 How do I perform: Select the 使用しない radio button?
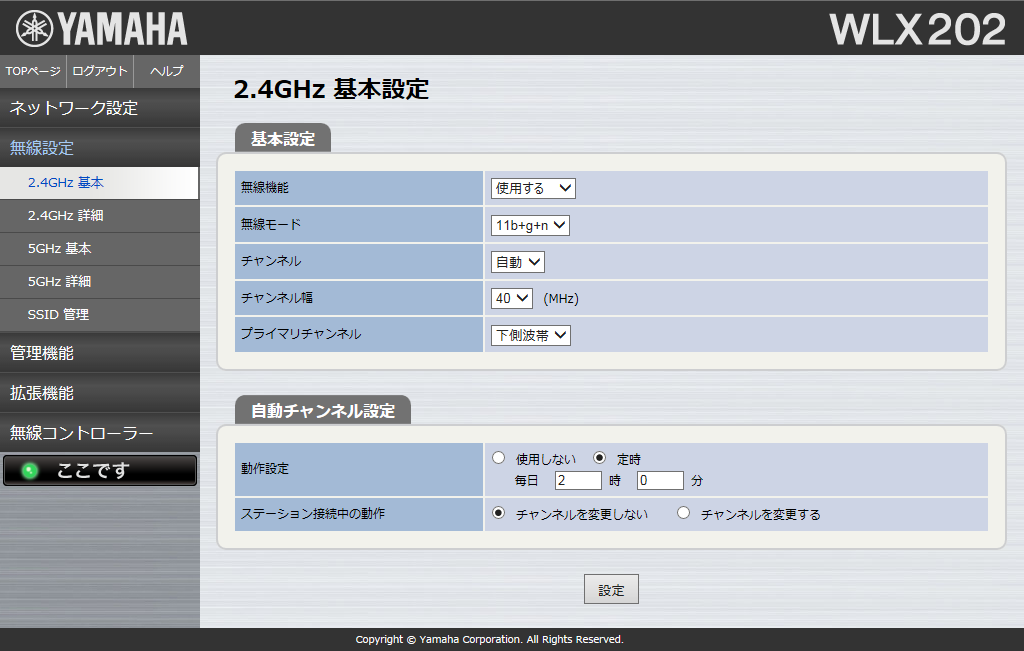coord(498,458)
